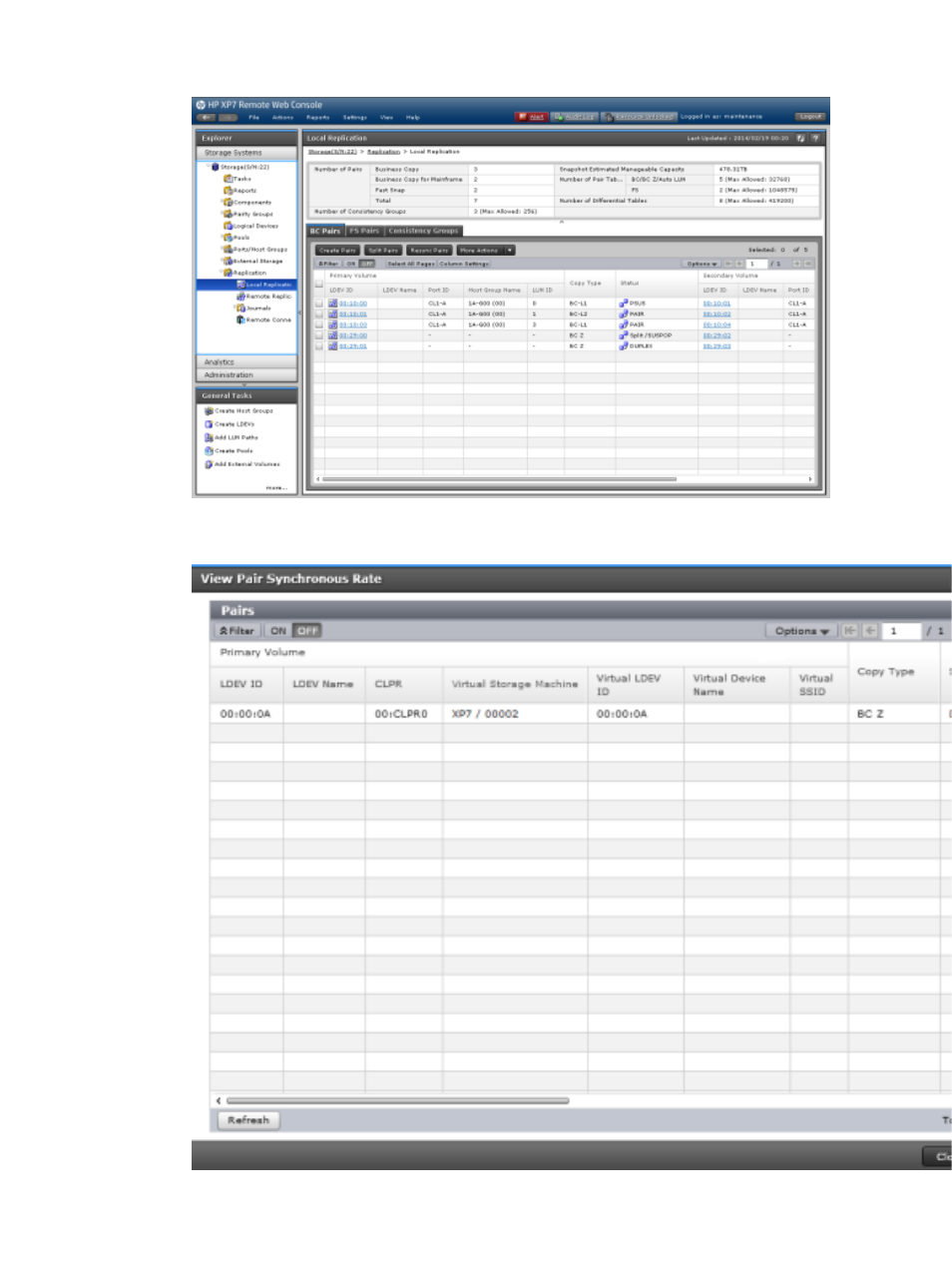The width and height of the screenshot is (952, 1268).
Task: Click the Add LUN Paths task icon
Action: 209,437
